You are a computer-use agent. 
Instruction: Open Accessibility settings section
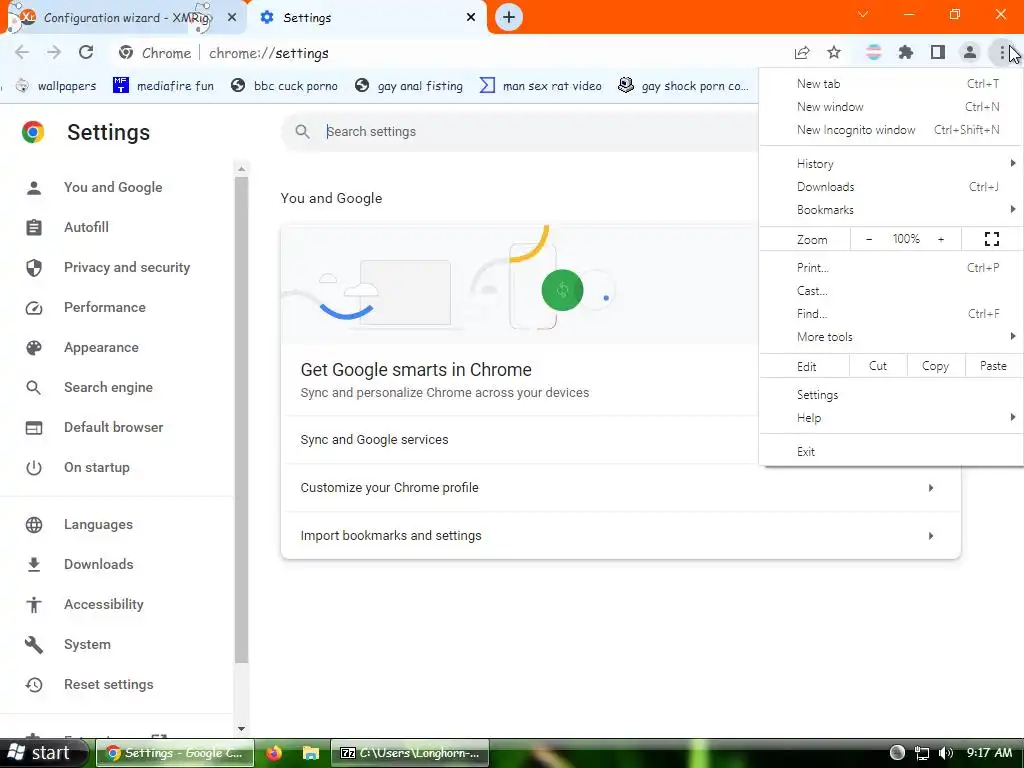[x=104, y=604]
